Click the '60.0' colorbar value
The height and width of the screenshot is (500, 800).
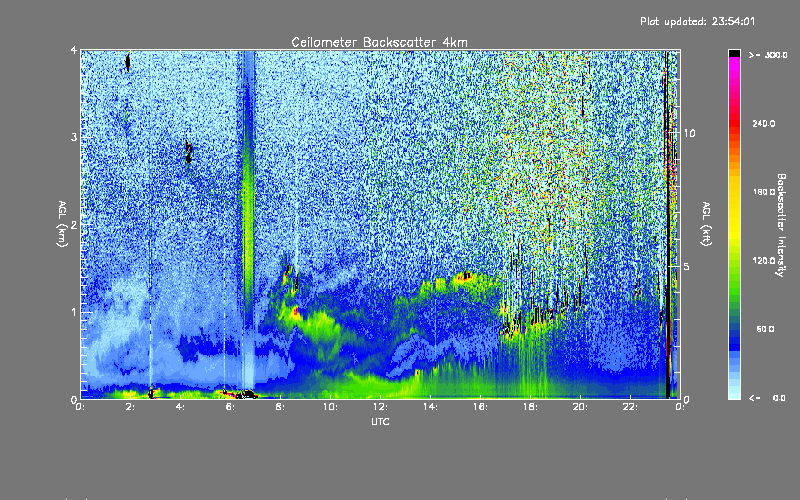click(765, 329)
